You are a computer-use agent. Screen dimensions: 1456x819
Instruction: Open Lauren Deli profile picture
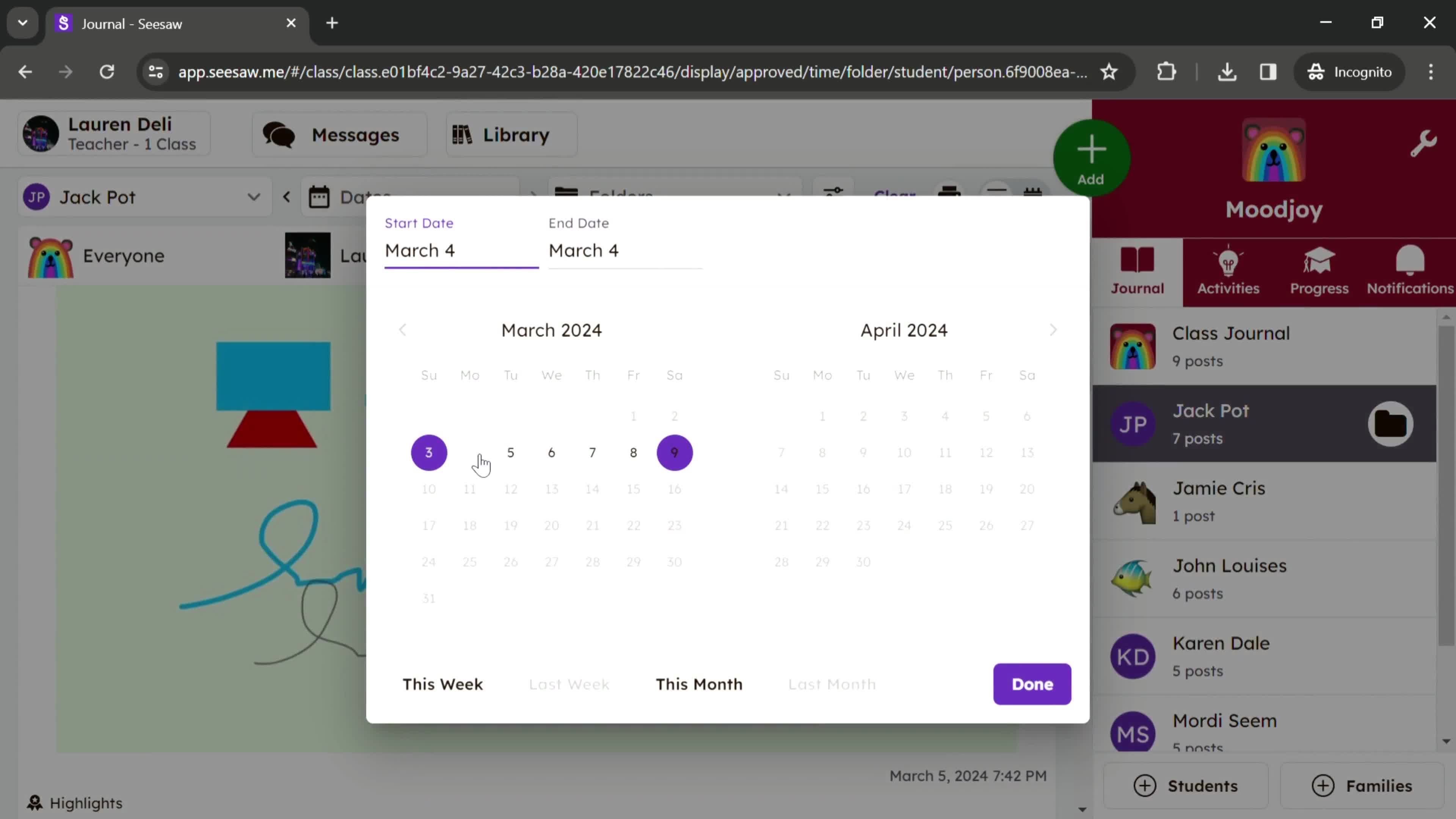coord(41,134)
